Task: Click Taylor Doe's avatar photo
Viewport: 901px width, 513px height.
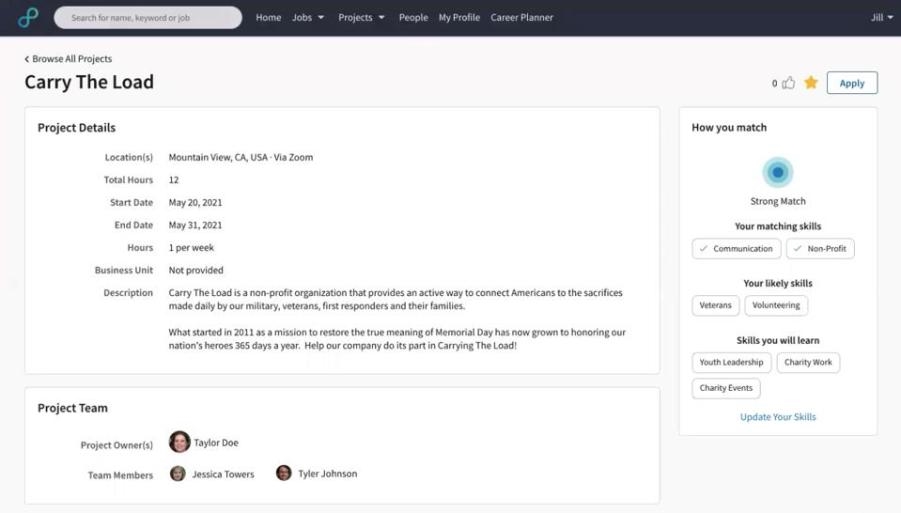Action: [x=179, y=442]
